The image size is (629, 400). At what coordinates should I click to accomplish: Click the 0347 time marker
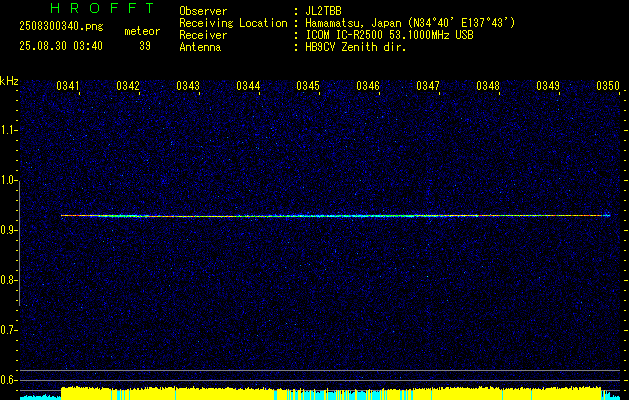[x=428, y=85]
